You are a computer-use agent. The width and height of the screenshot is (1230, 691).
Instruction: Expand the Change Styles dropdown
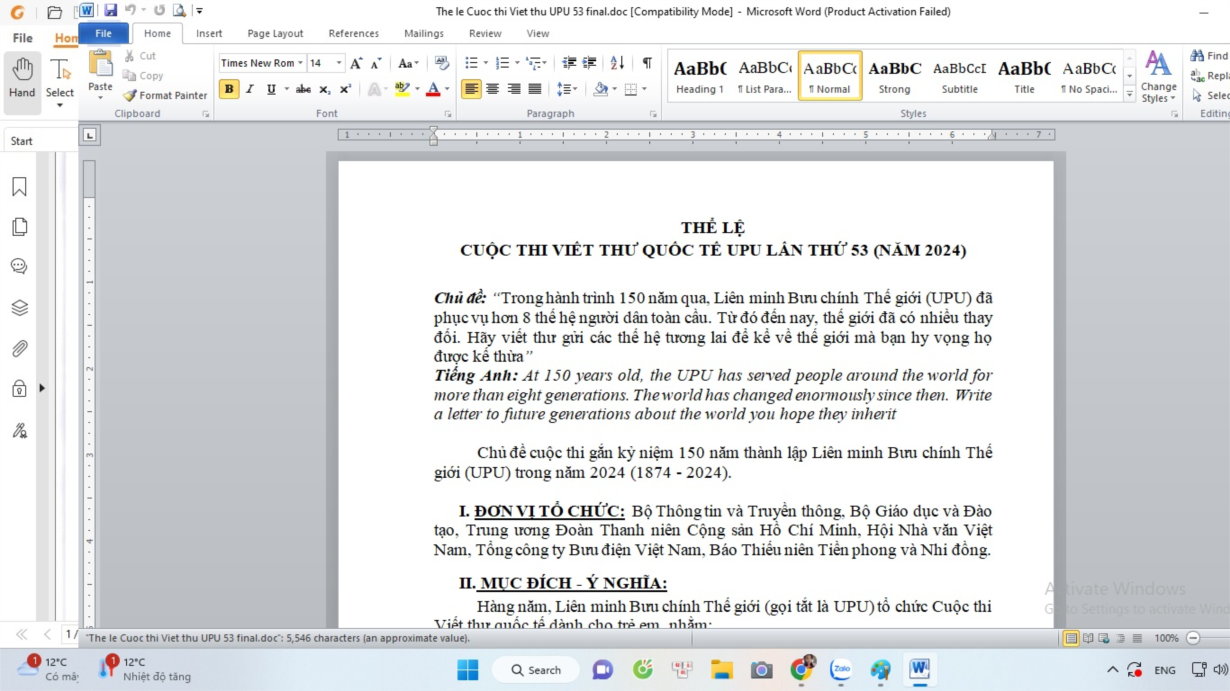1158,78
